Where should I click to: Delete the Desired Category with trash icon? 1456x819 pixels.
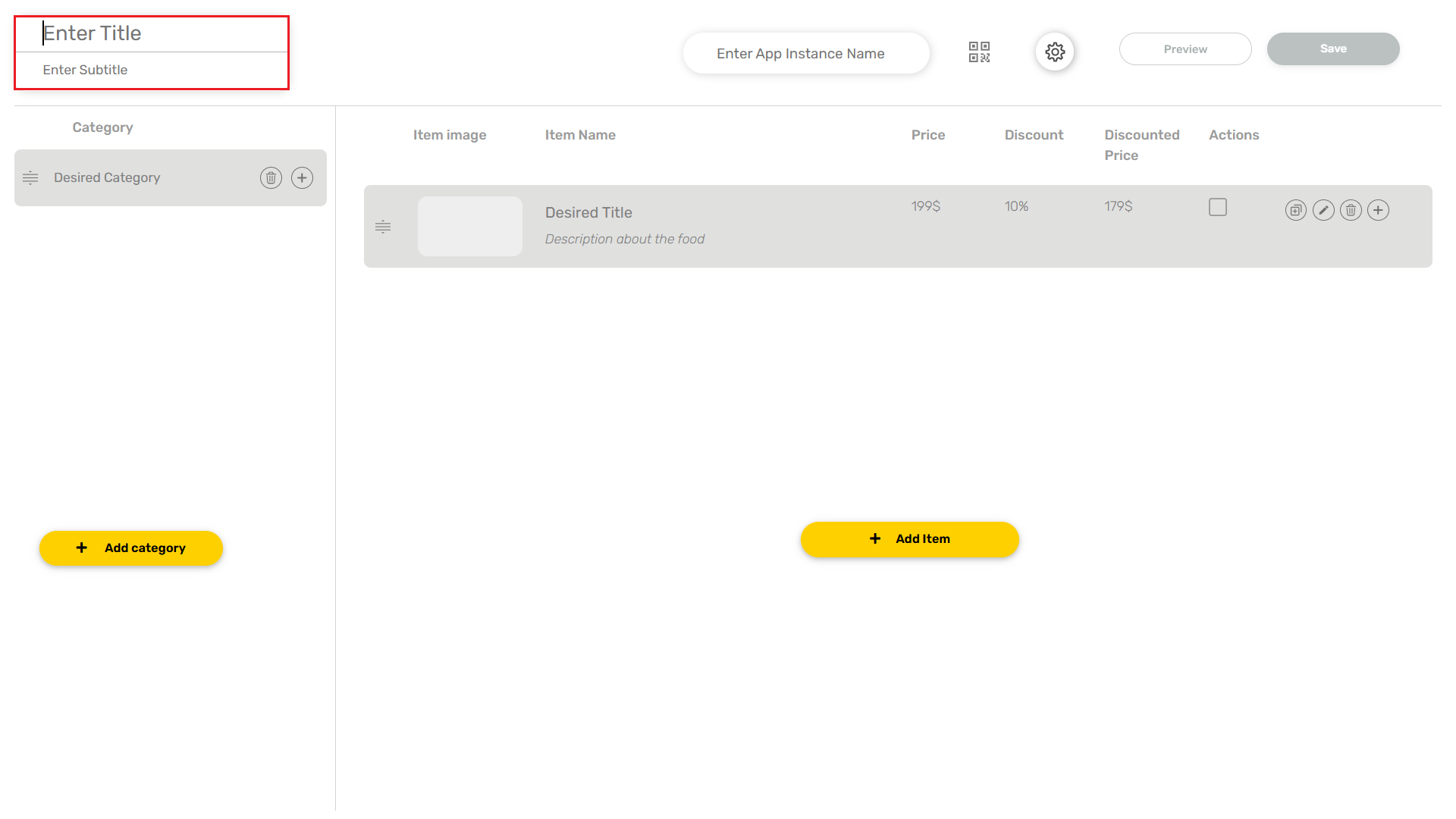tap(271, 177)
